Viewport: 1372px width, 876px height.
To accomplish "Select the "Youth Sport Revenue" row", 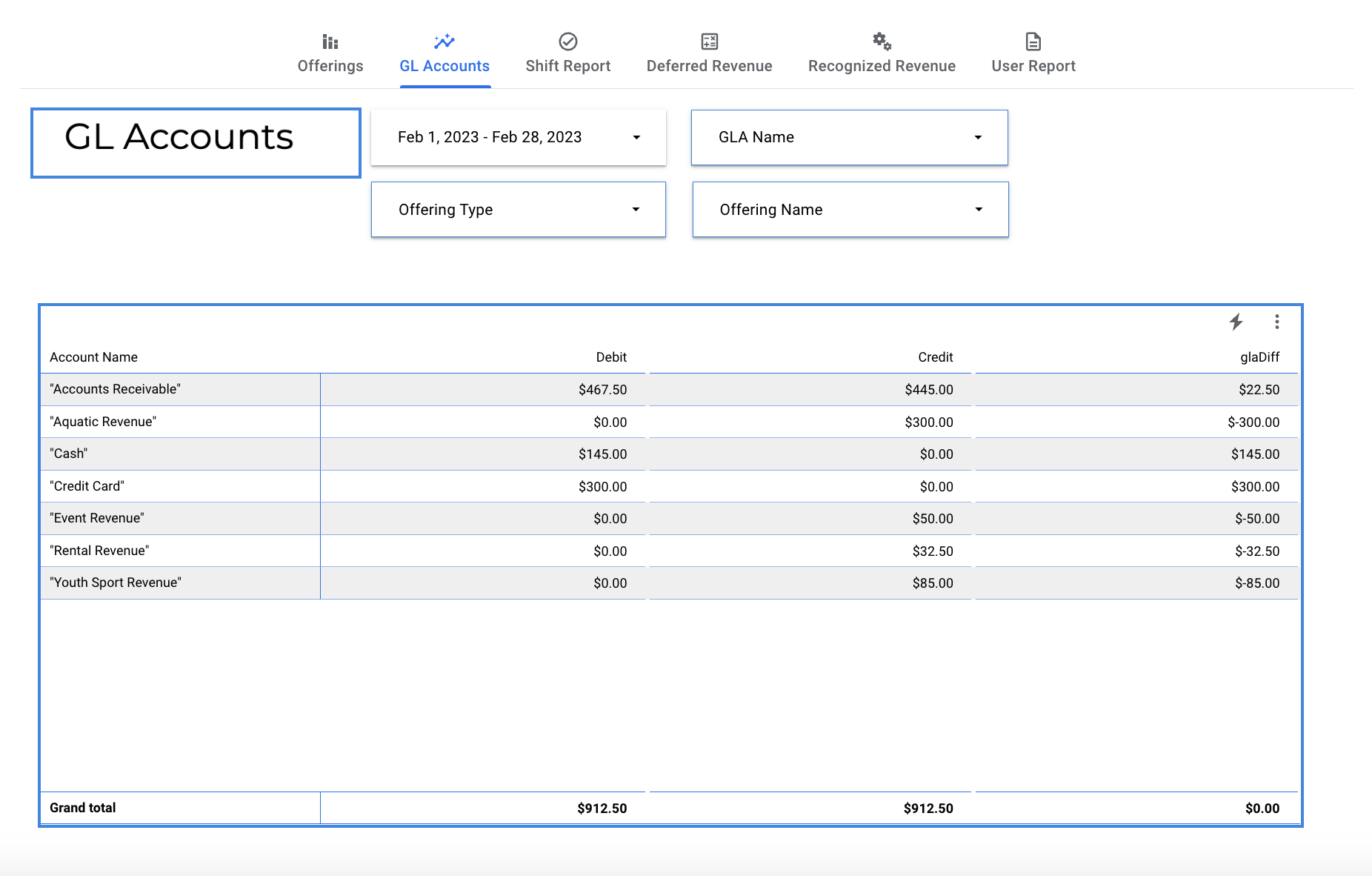I will tap(670, 583).
